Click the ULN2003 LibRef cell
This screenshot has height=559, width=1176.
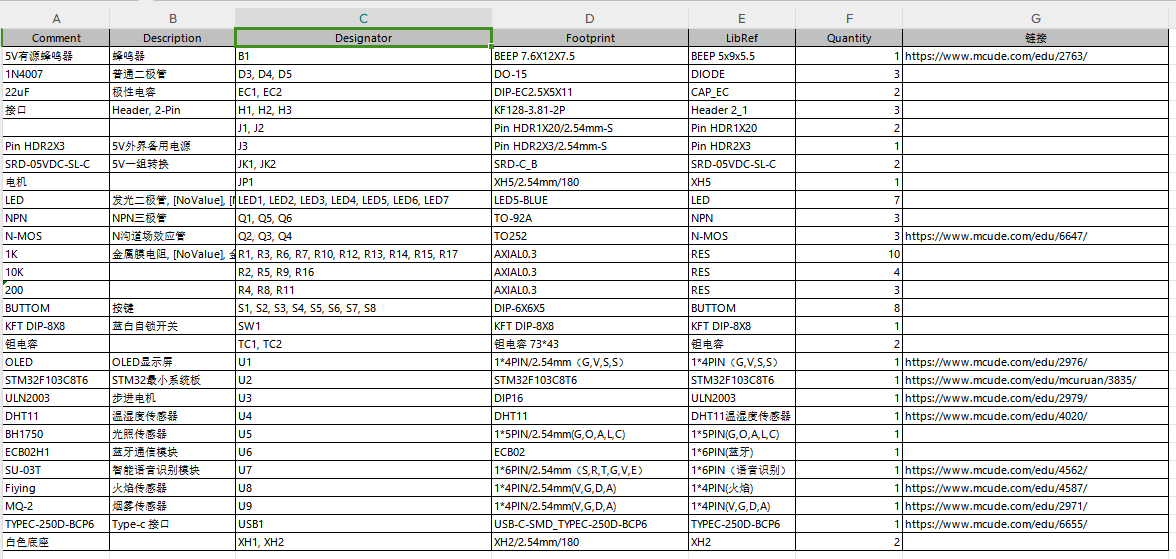716,398
